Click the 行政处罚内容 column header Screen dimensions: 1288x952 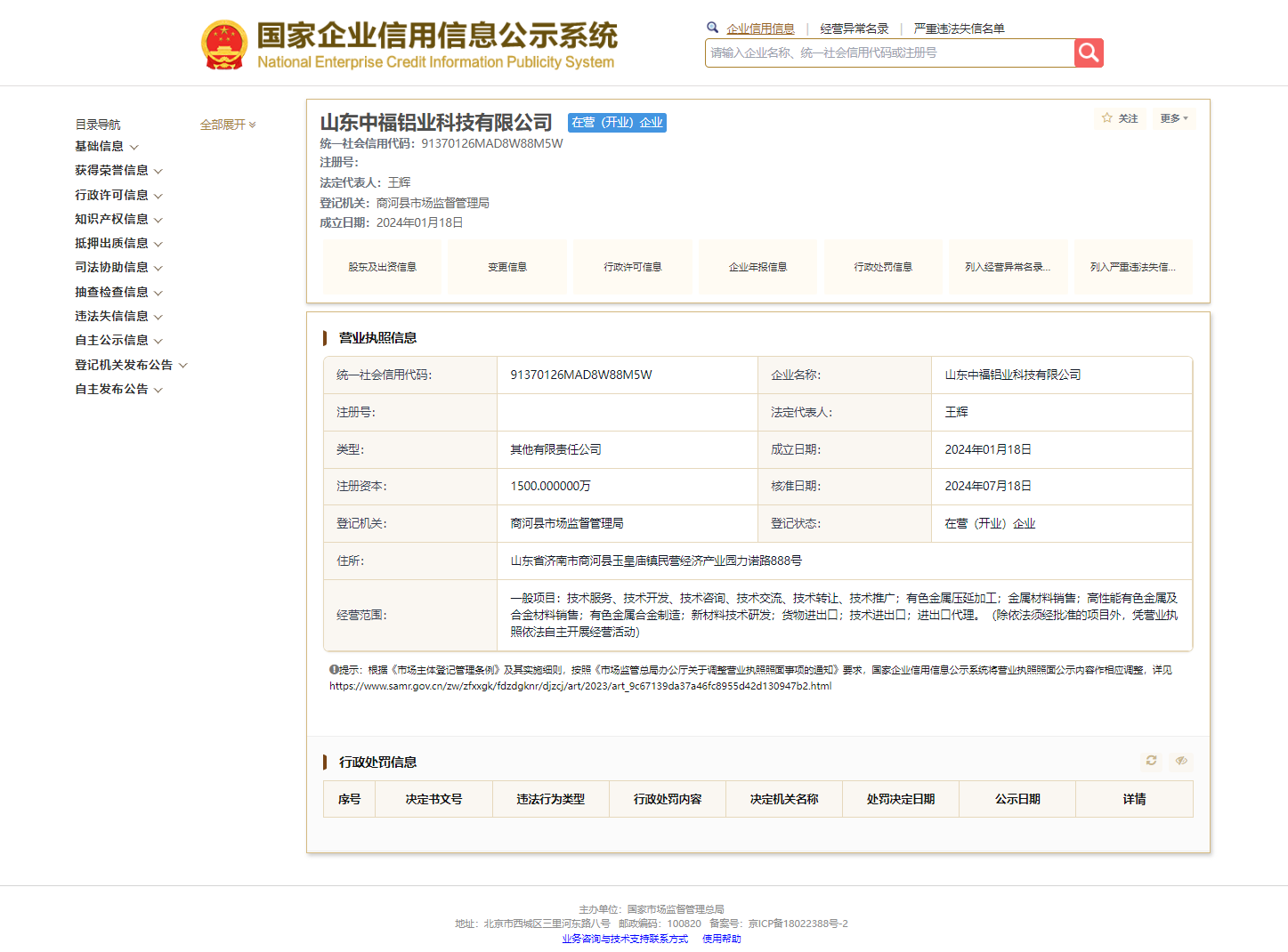(668, 799)
